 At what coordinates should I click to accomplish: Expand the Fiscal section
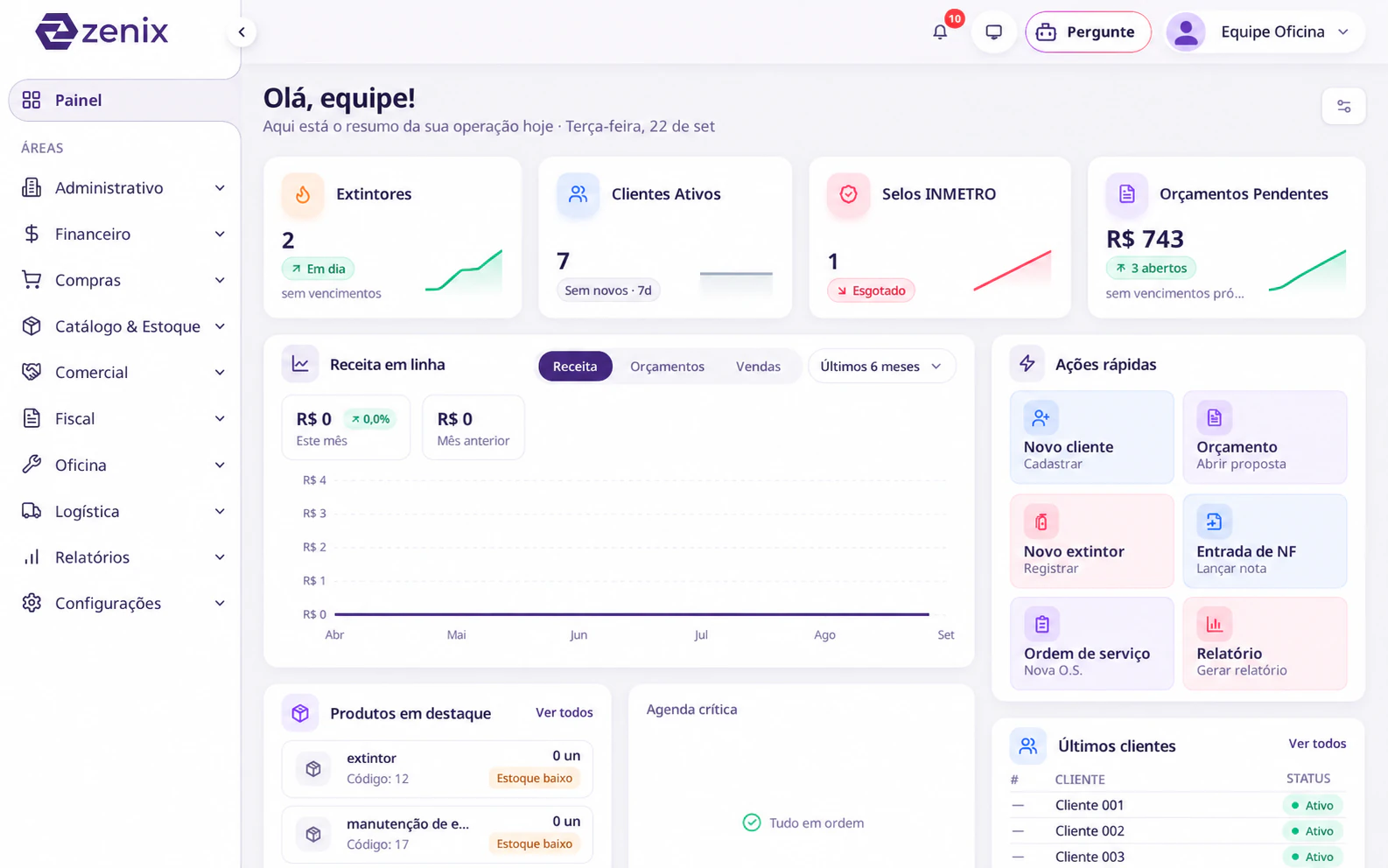click(x=123, y=419)
